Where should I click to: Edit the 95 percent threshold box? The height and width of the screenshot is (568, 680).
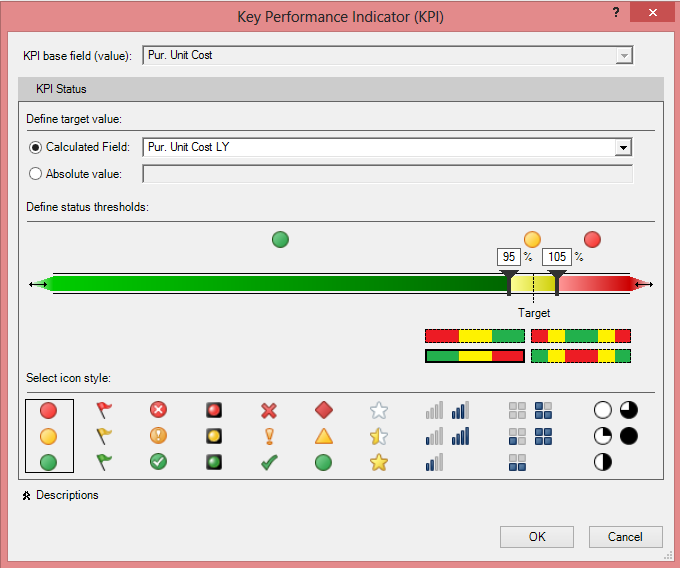coord(509,257)
